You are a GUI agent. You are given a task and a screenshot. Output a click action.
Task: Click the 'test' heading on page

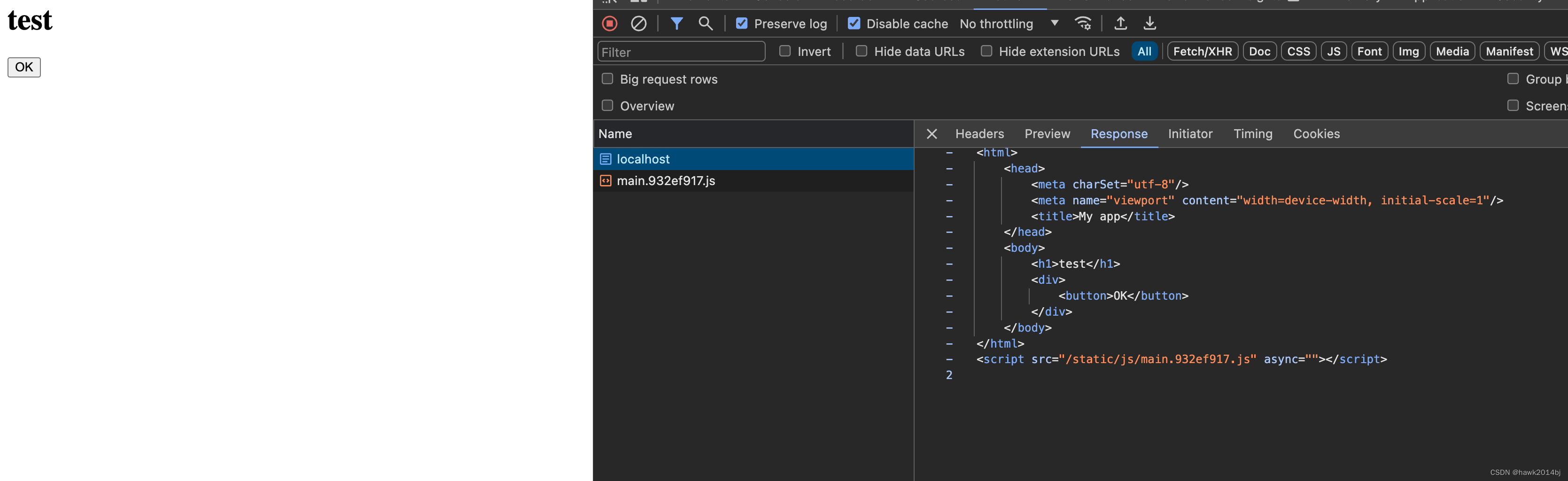point(30,20)
